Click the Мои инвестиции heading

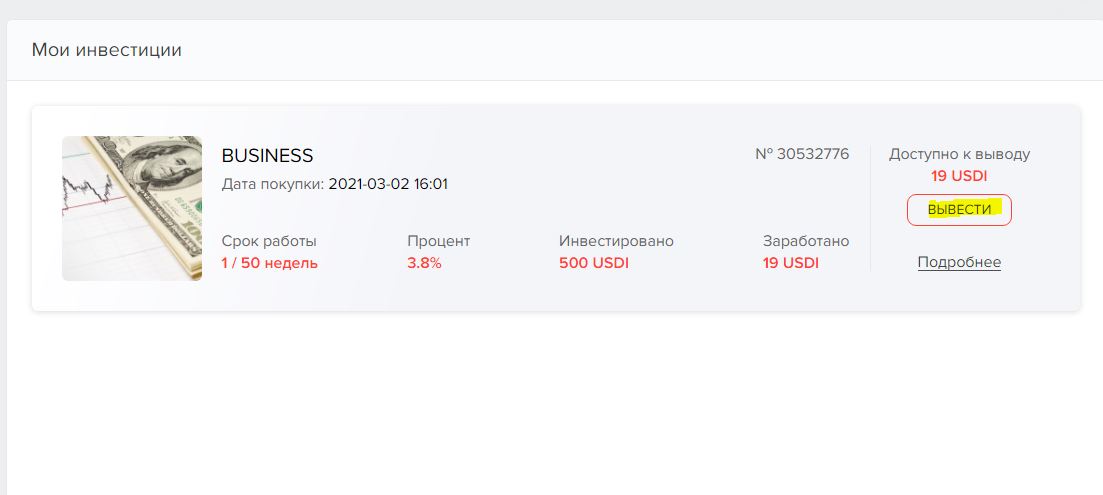pos(107,49)
